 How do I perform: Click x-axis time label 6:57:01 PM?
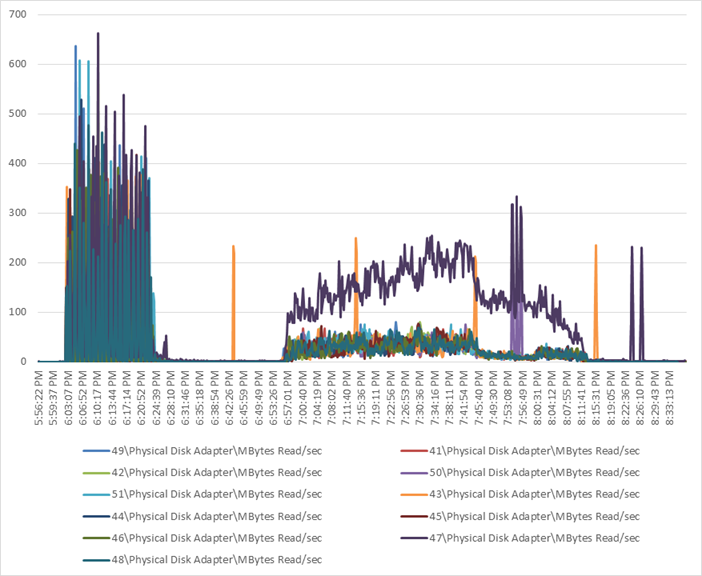(289, 398)
